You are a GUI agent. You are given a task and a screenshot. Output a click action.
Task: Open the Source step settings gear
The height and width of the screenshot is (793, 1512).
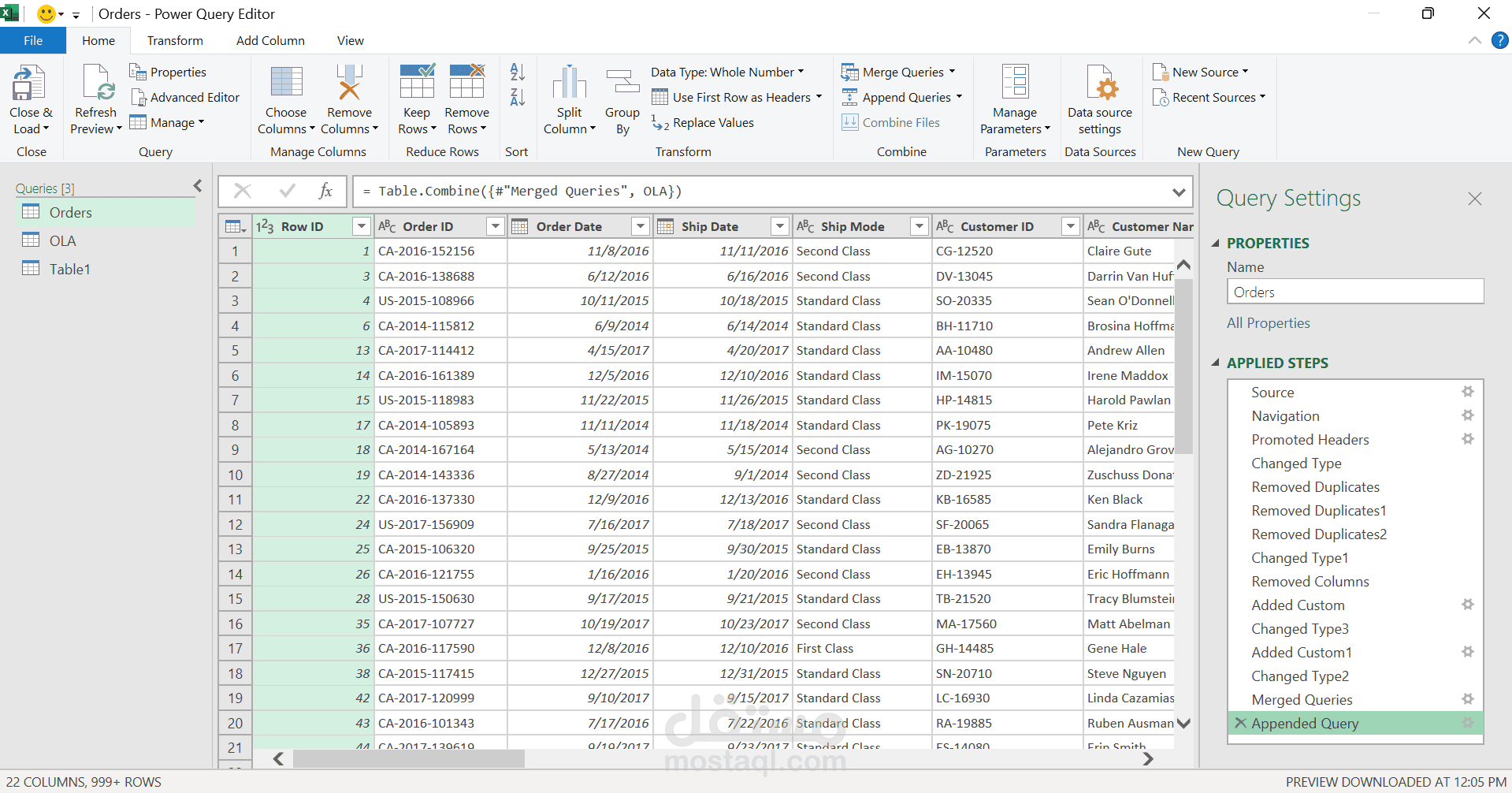click(x=1467, y=392)
